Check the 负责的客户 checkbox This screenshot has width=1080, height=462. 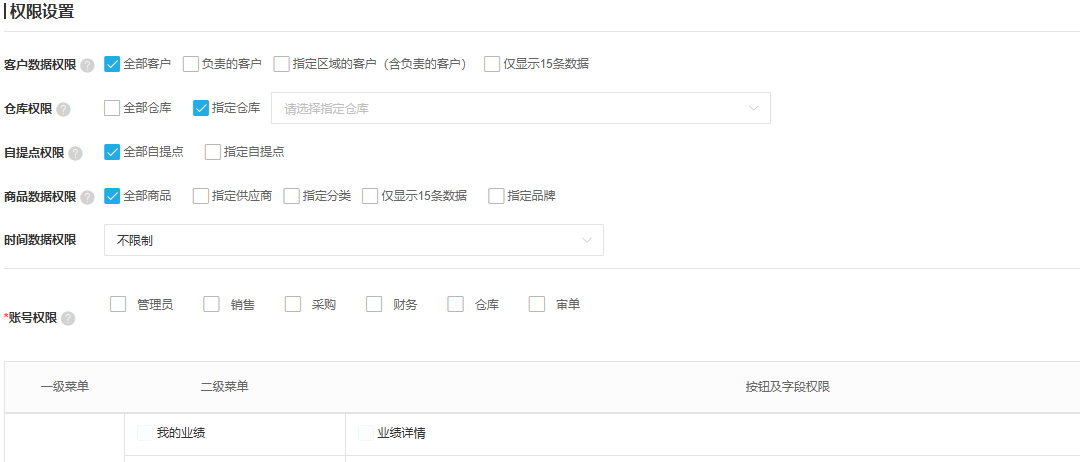click(x=191, y=64)
